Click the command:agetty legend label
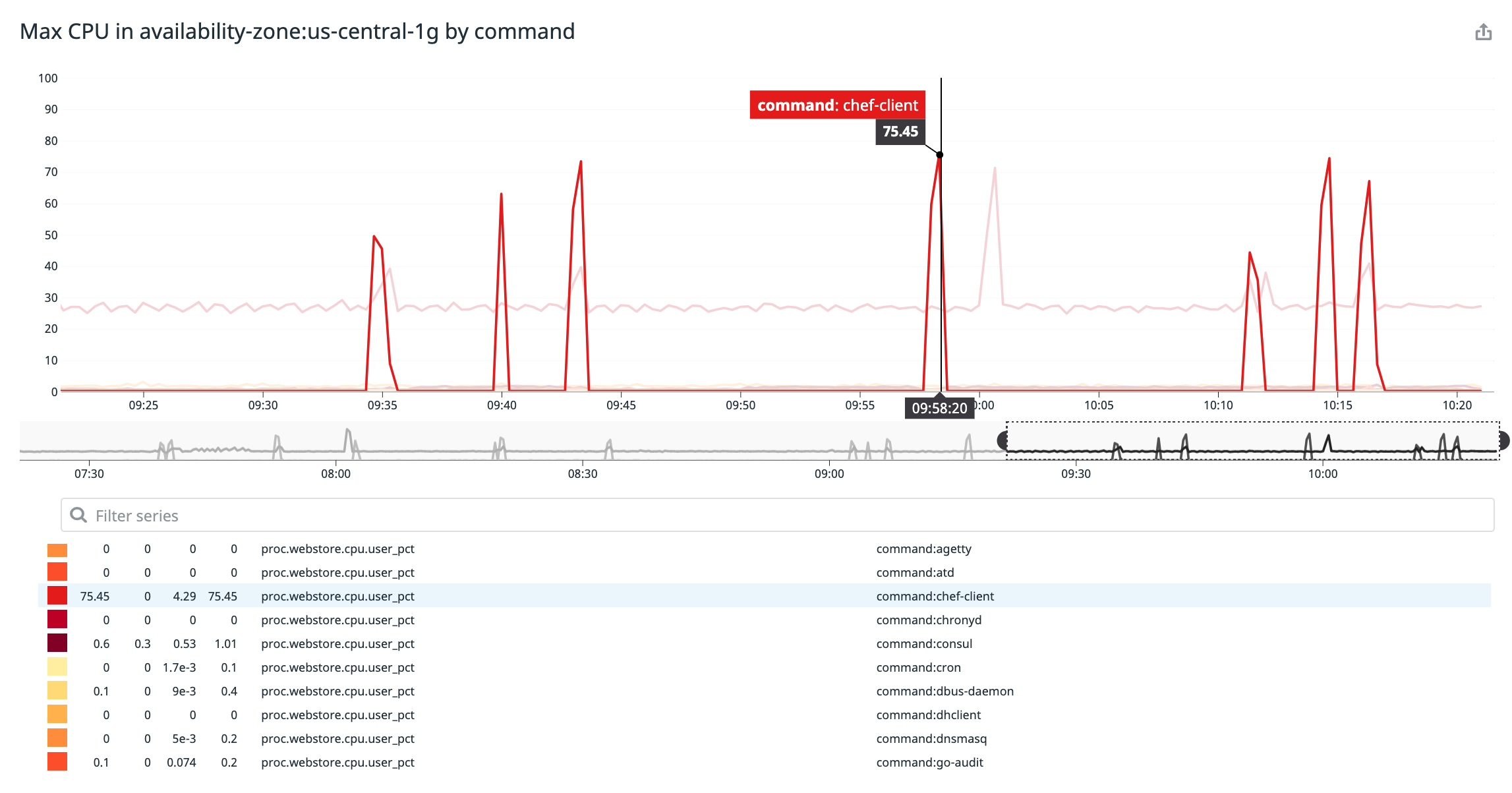The image size is (1512, 793). [x=924, y=548]
